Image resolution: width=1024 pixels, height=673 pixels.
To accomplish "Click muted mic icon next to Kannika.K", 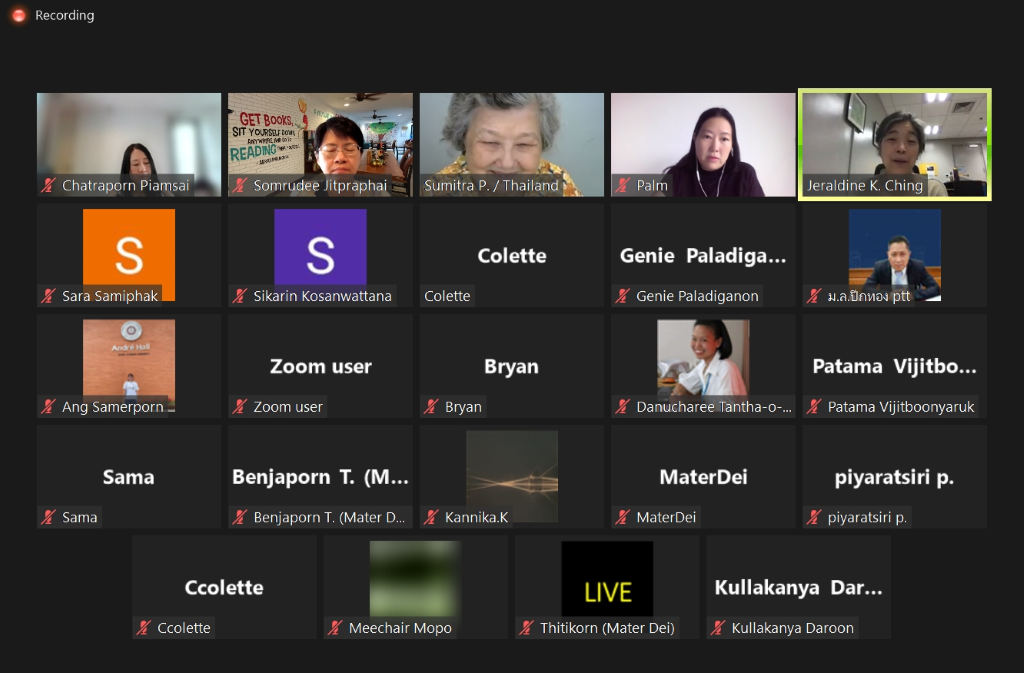I will (x=431, y=518).
